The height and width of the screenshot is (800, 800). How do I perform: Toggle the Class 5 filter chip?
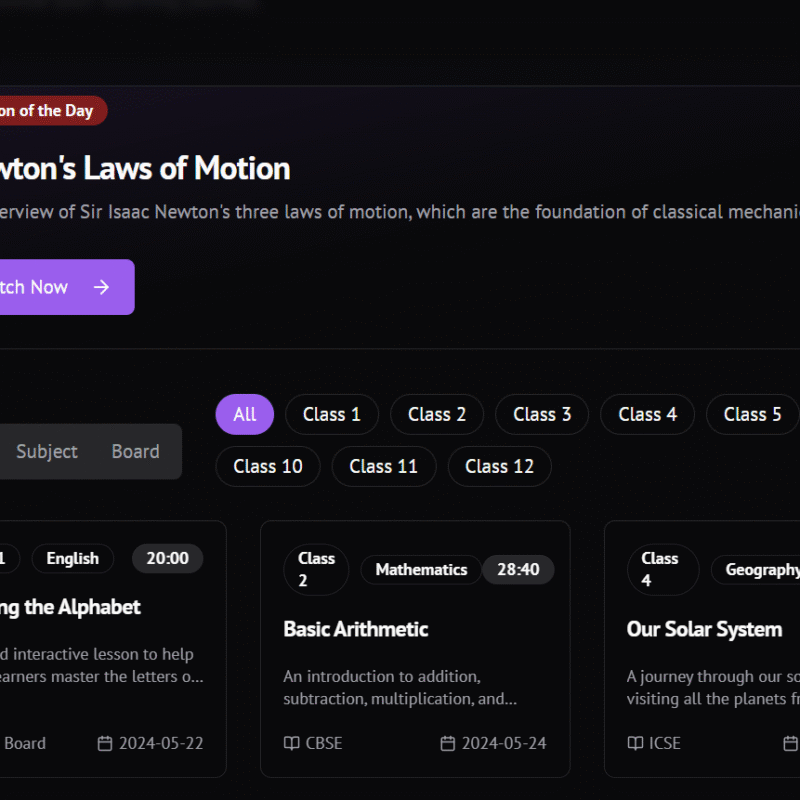point(752,414)
